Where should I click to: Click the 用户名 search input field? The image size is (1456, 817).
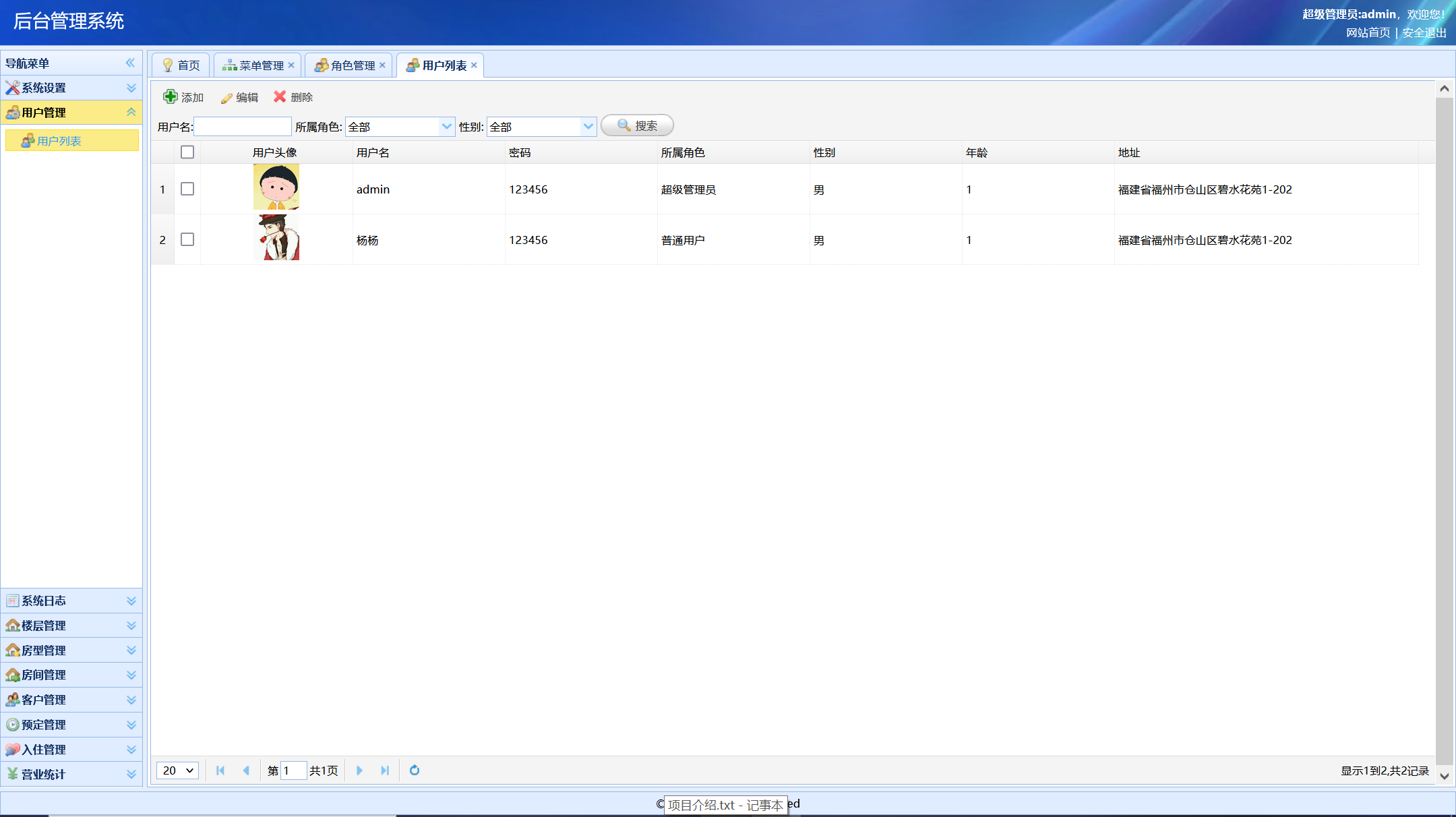(243, 127)
